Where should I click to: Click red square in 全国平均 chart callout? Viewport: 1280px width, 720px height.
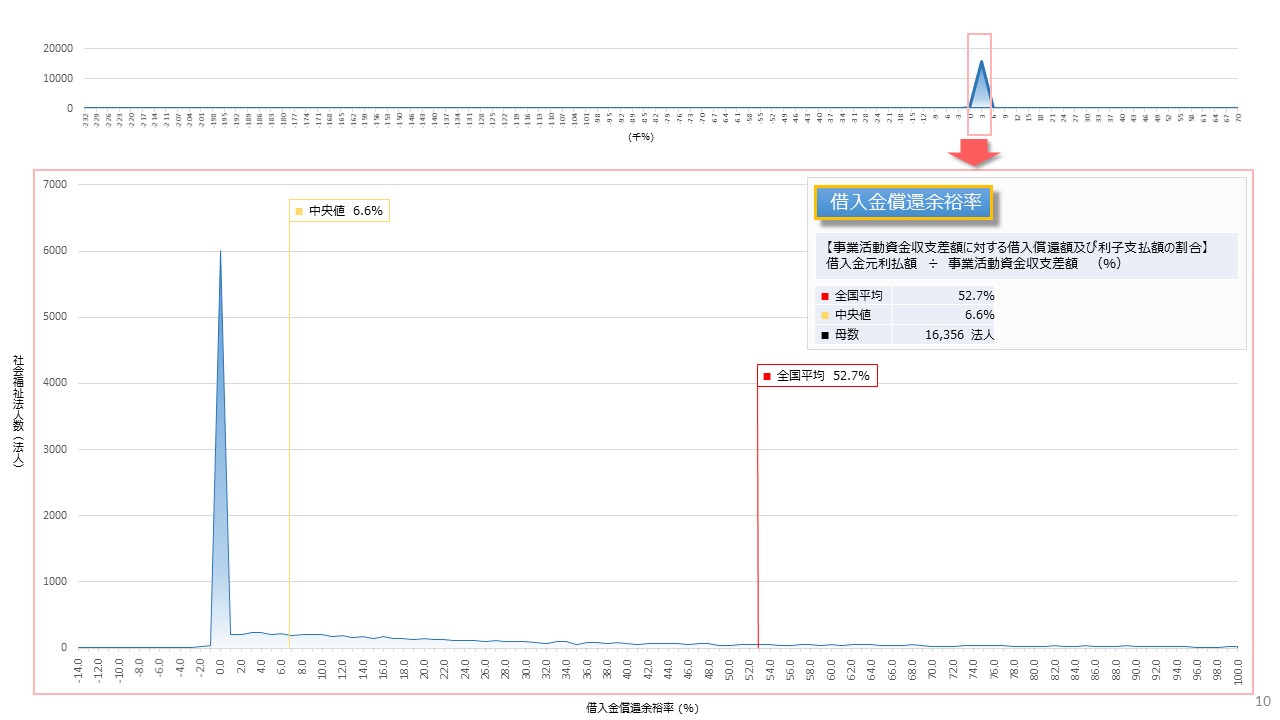tap(766, 376)
